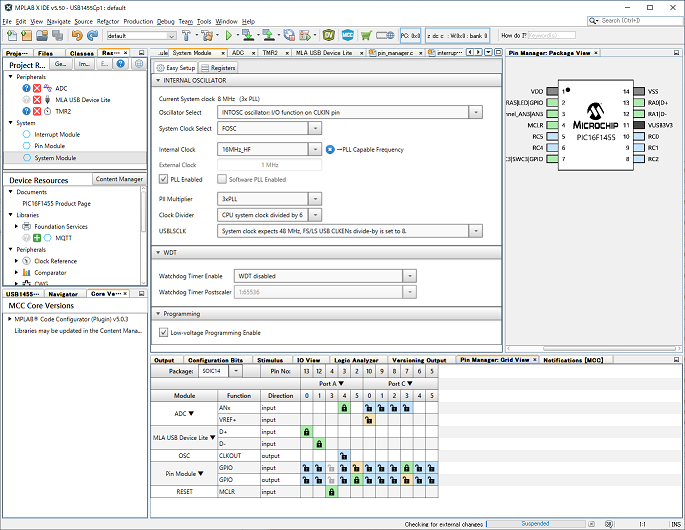The width and height of the screenshot is (685, 530).
Task: Run the project with green play icon
Action: pyautogui.click(x=228, y=35)
